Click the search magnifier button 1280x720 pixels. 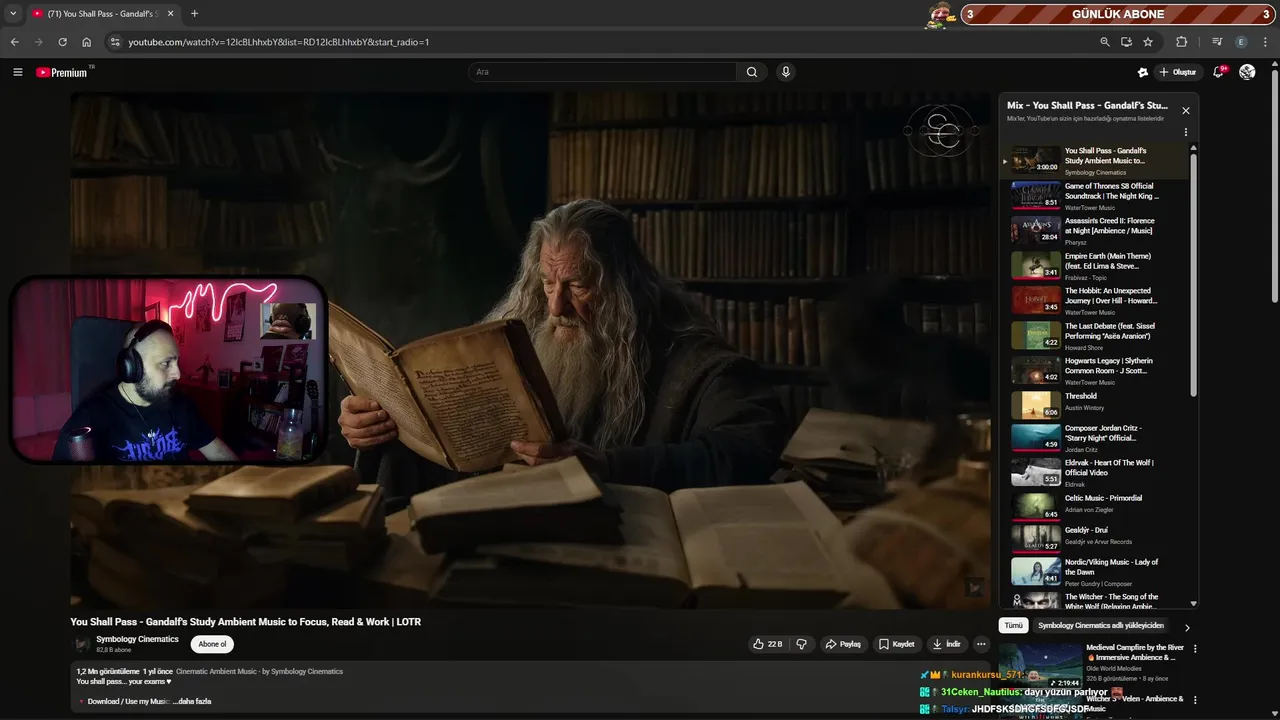click(752, 72)
